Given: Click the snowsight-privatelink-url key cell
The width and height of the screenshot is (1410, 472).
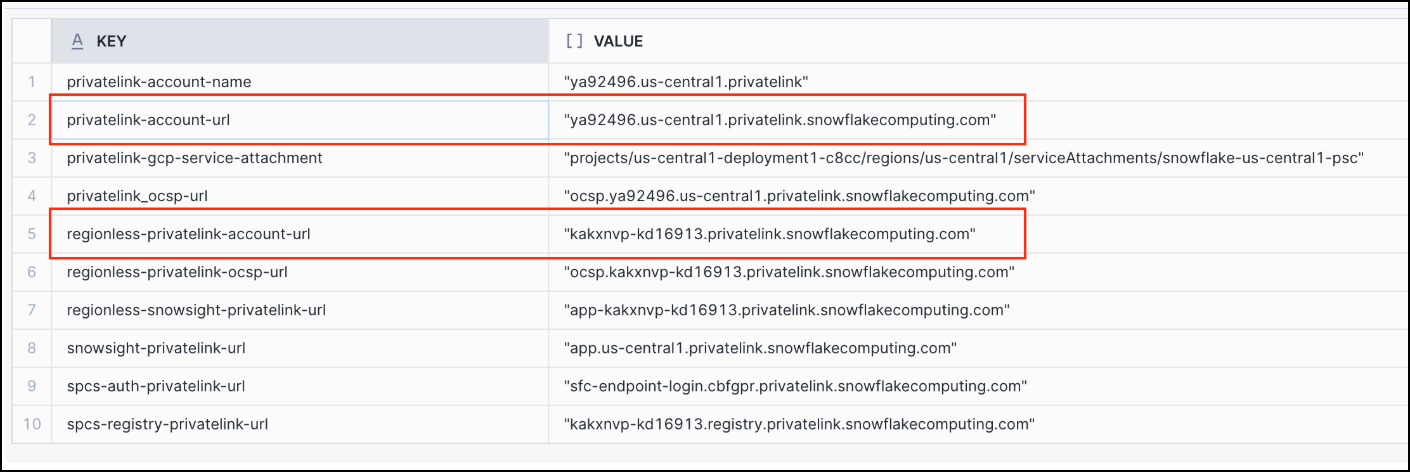Looking at the screenshot, I should (156, 348).
